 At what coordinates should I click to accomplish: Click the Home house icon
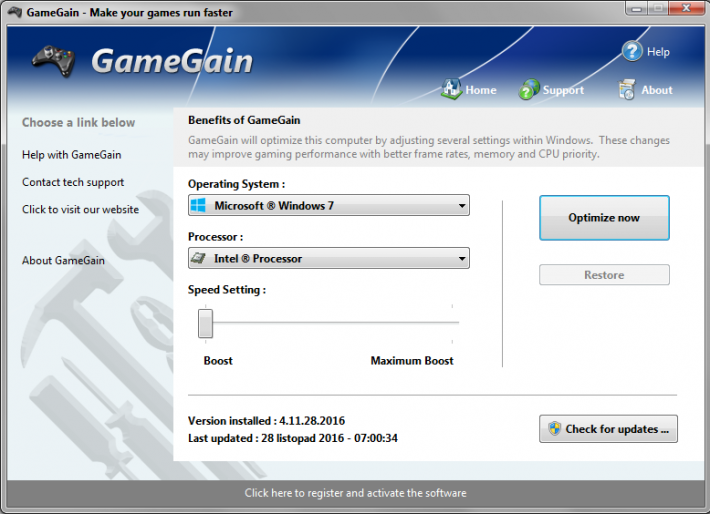point(451,89)
